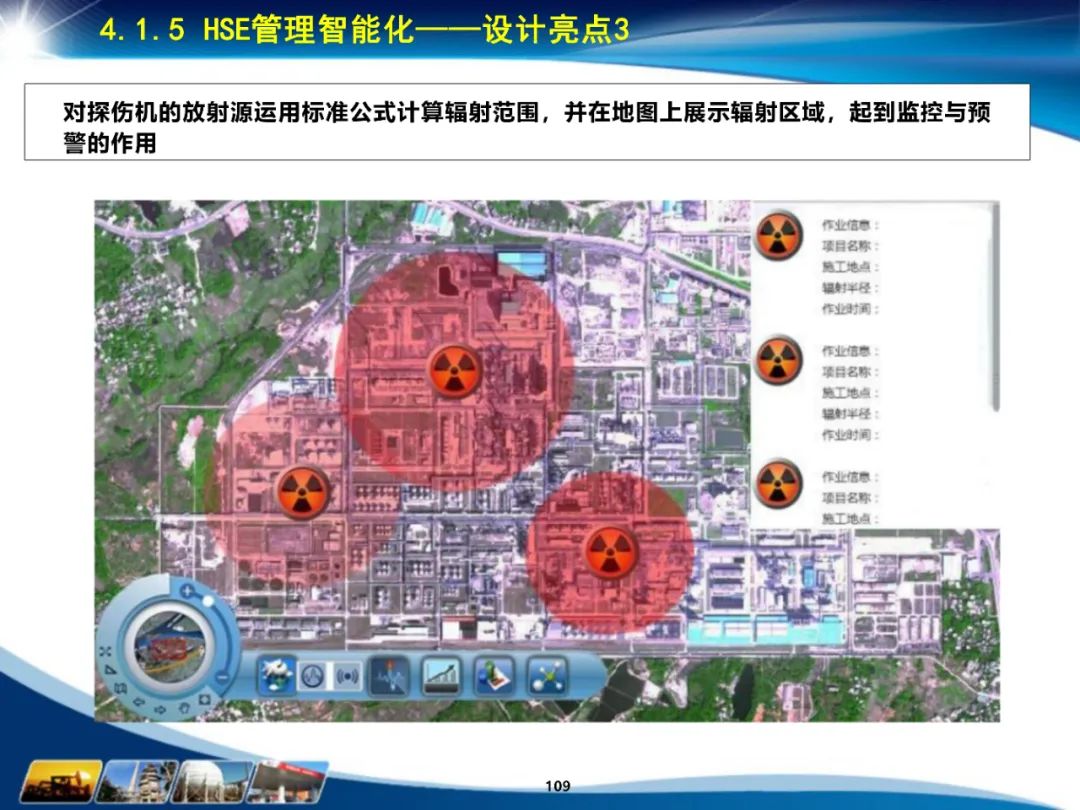Click radiation marker inside the largest red circle
Viewport: 1080px width, 810px height.
click(x=453, y=371)
